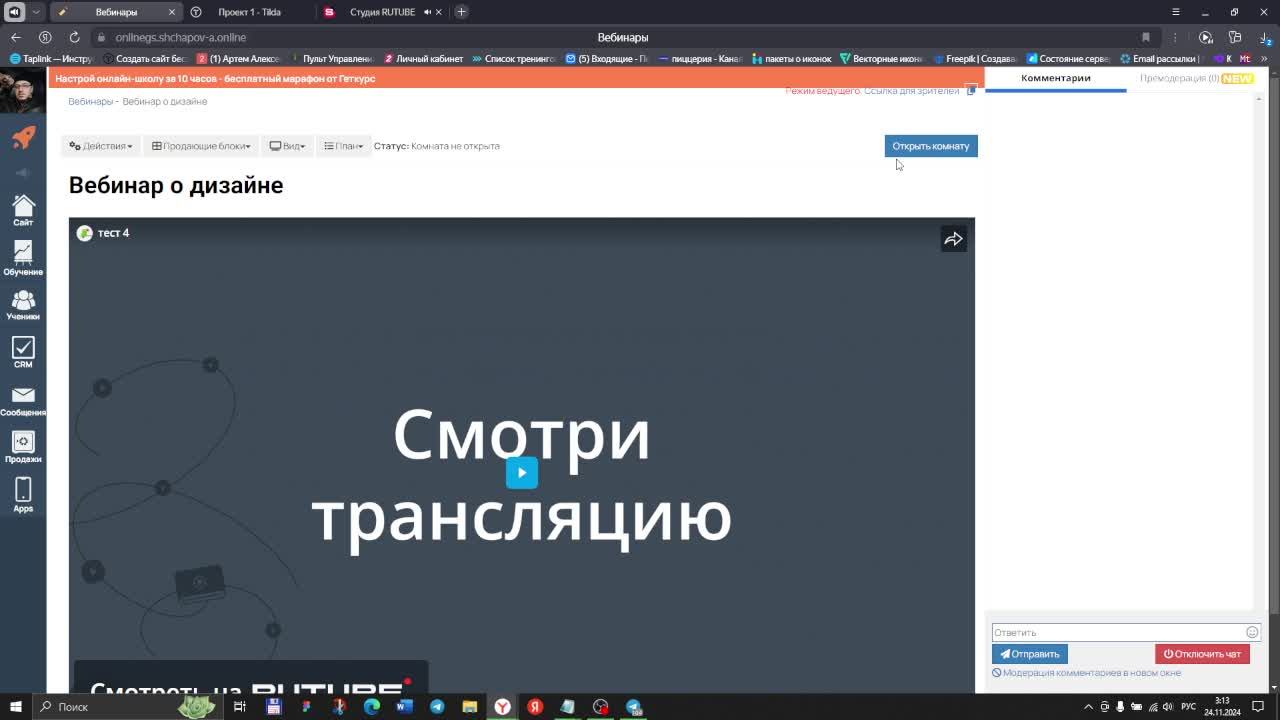Switch to the Вебинары browser tab

116,12
